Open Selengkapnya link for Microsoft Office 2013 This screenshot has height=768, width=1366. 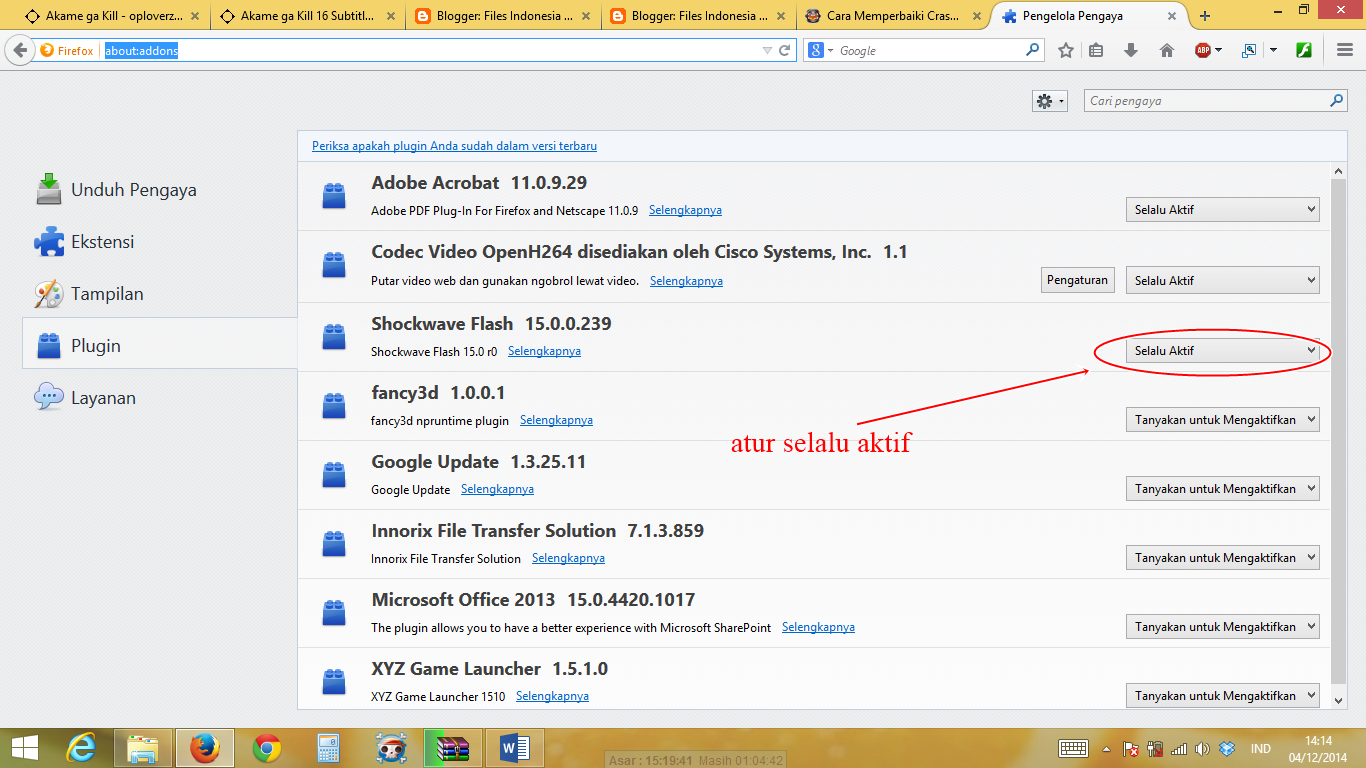(x=818, y=627)
